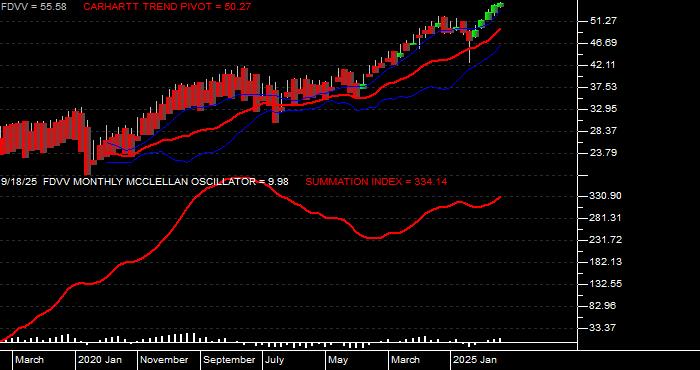700x370 pixels.
Task: Click the 32.95 price axis value
Action: (x=604, y=109)
